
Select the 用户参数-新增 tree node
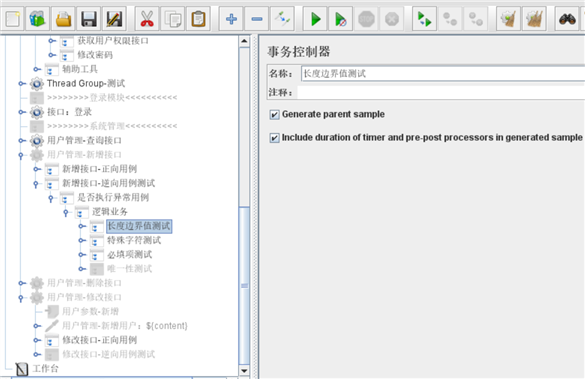click(90, 311)
